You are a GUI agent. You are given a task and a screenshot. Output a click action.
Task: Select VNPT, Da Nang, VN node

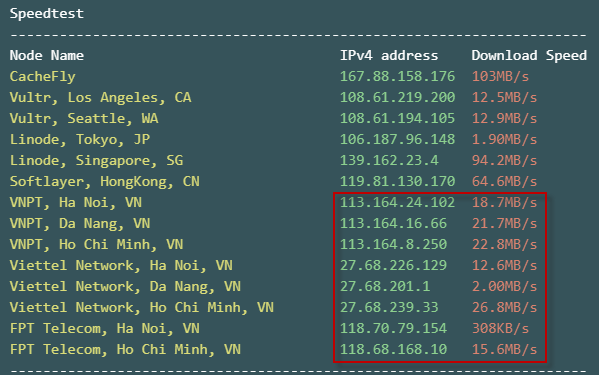pos(80,224)
